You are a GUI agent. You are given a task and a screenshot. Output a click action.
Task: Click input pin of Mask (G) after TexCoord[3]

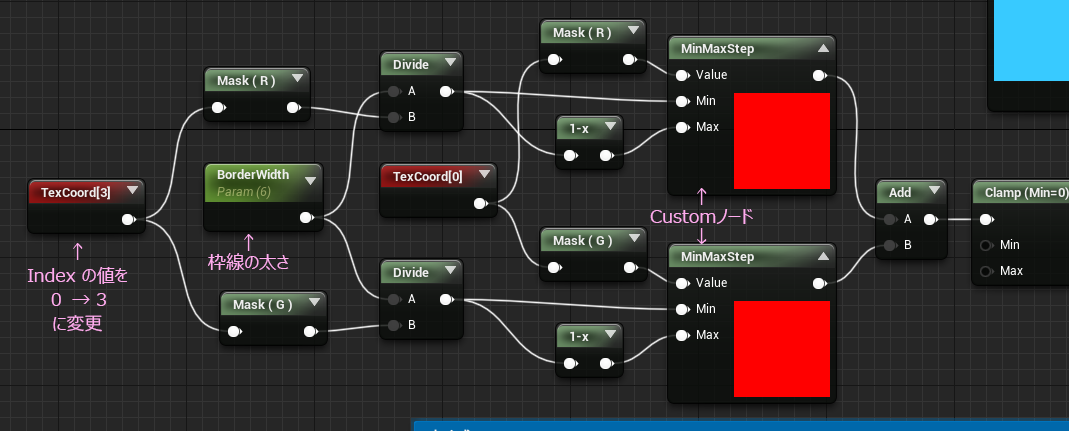point(235,331)
